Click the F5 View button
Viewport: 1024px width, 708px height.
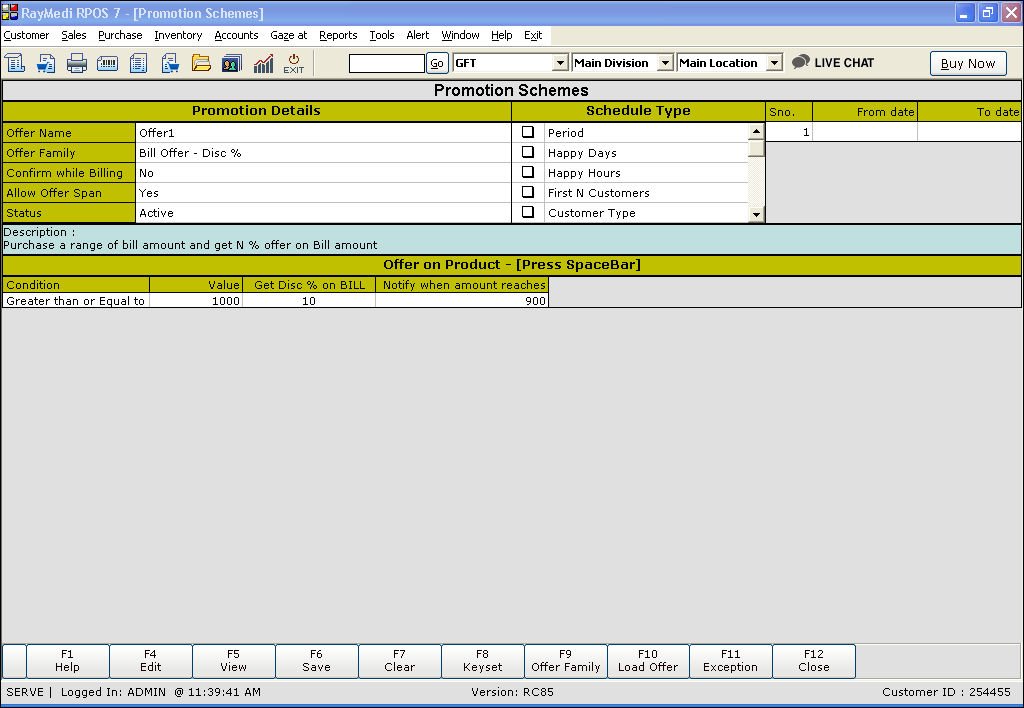233,661
